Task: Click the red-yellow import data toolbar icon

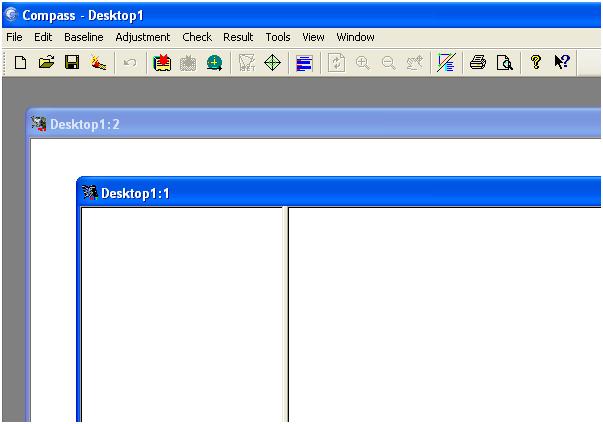Action: coord(162,63)
